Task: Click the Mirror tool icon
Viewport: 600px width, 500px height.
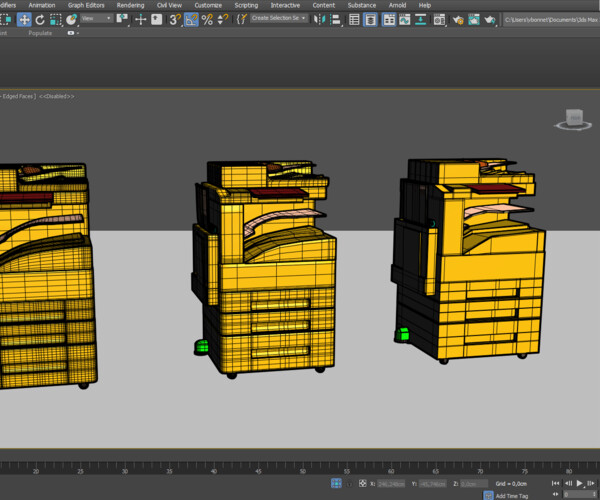Action: (319, 20)
